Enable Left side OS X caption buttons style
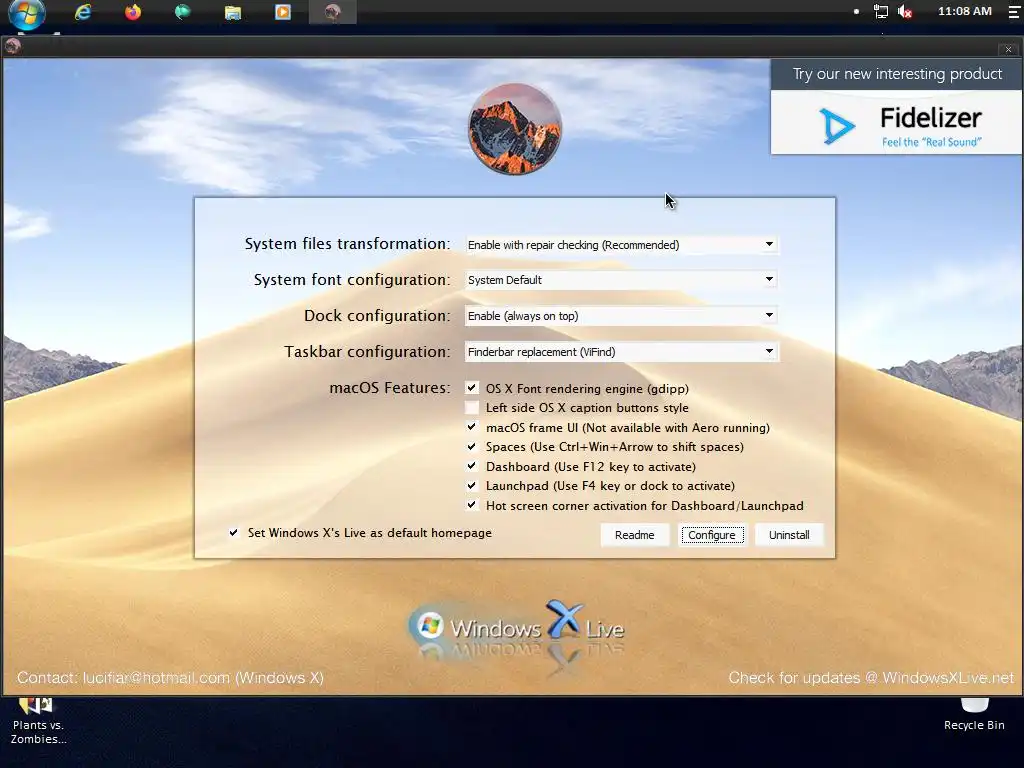The image size is (1024, 768). pyautogui.click(x=472, y=408)
